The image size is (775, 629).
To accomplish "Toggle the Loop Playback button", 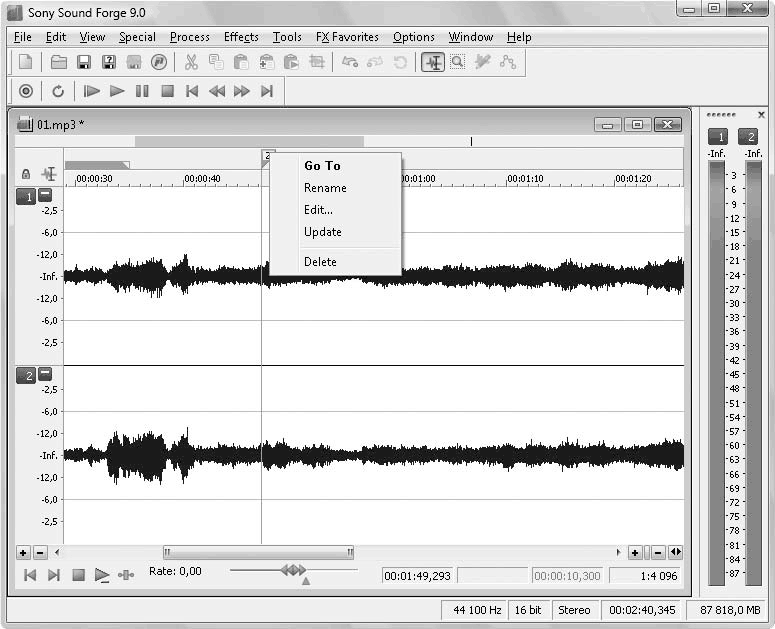I will [58, 91].
